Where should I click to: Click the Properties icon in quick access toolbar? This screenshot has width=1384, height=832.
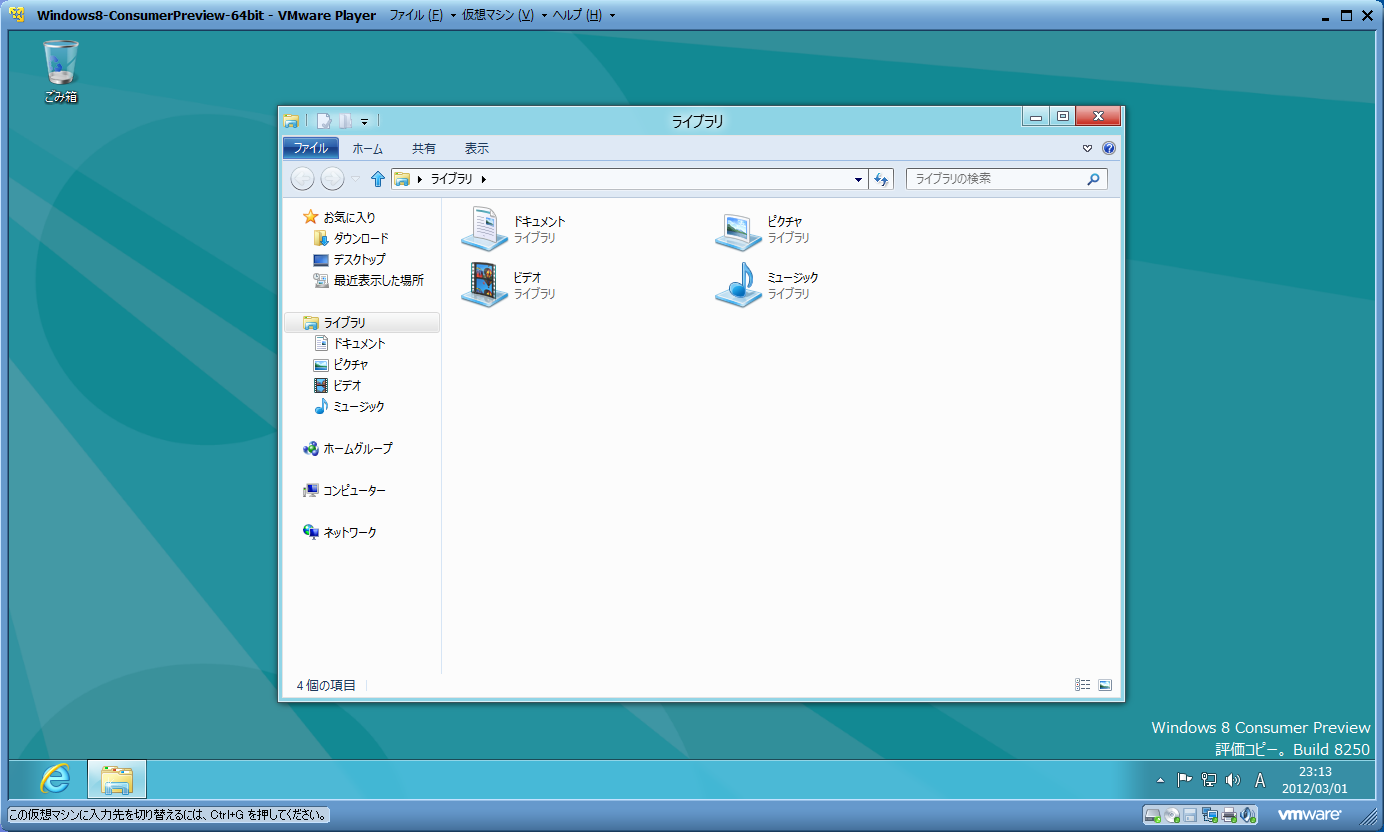324,121
